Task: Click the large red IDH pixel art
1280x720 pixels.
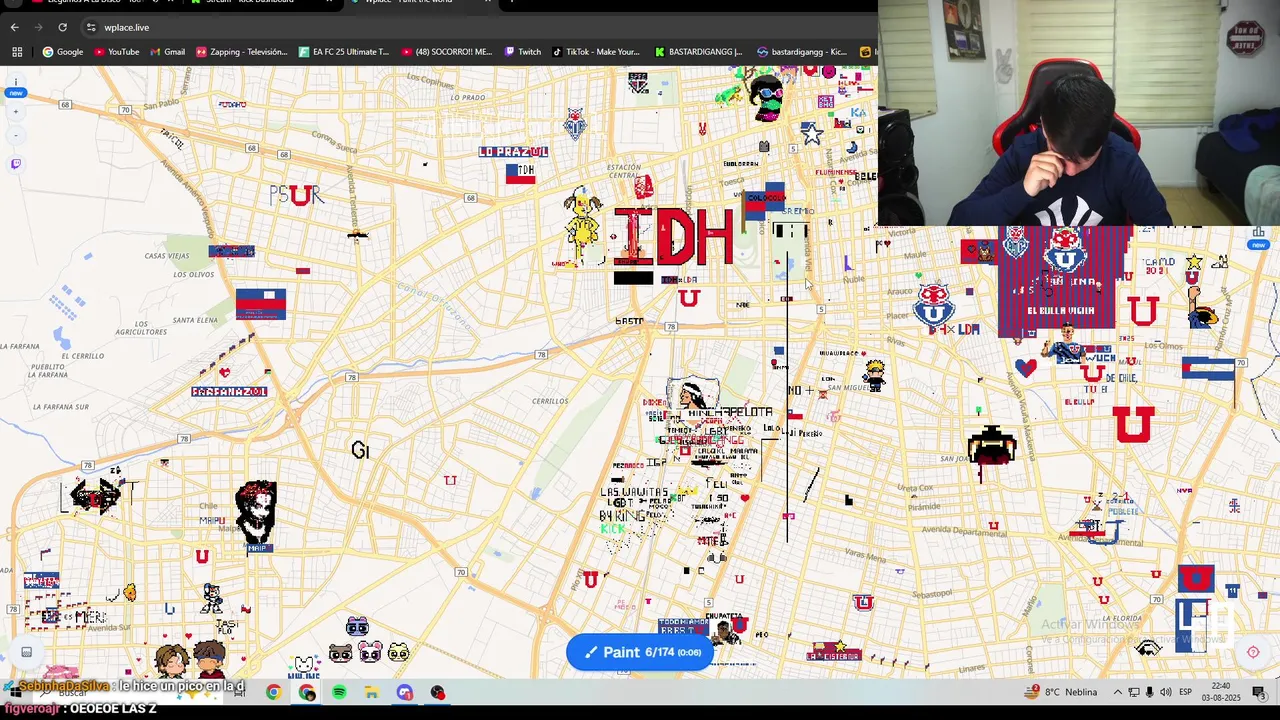Action: click(x=673, y=237)
